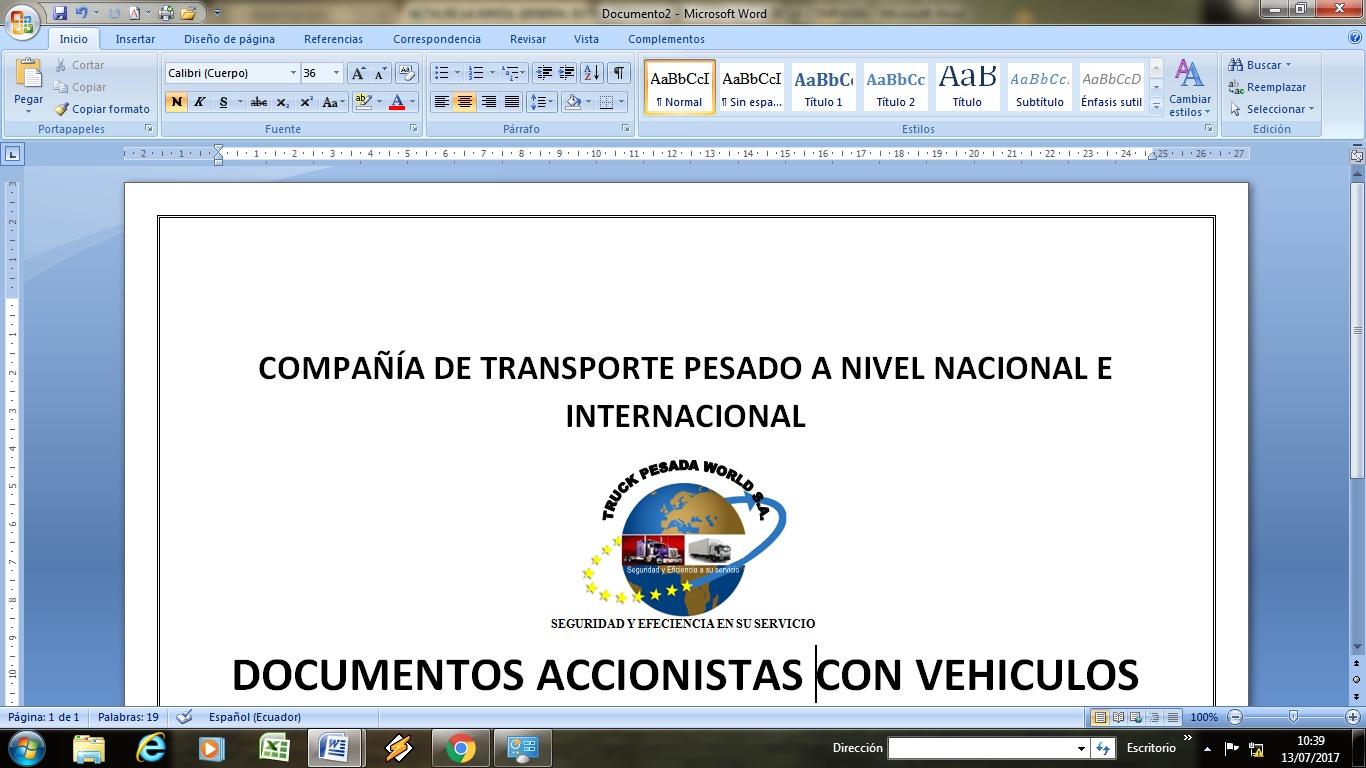Save the document from the quick access toolbar
Screen dimensions: 1366x768
(59, 14)
